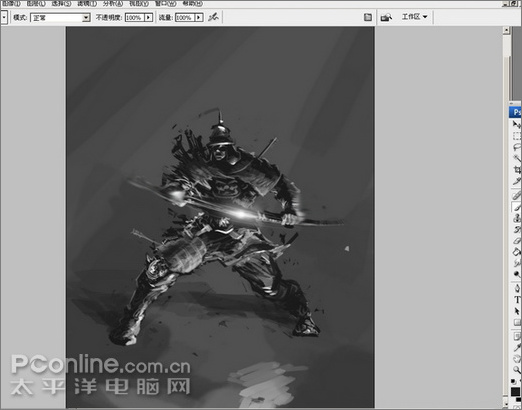Reset default foreground and background colors
Screen dimensions: 522x410
[514, 381]
